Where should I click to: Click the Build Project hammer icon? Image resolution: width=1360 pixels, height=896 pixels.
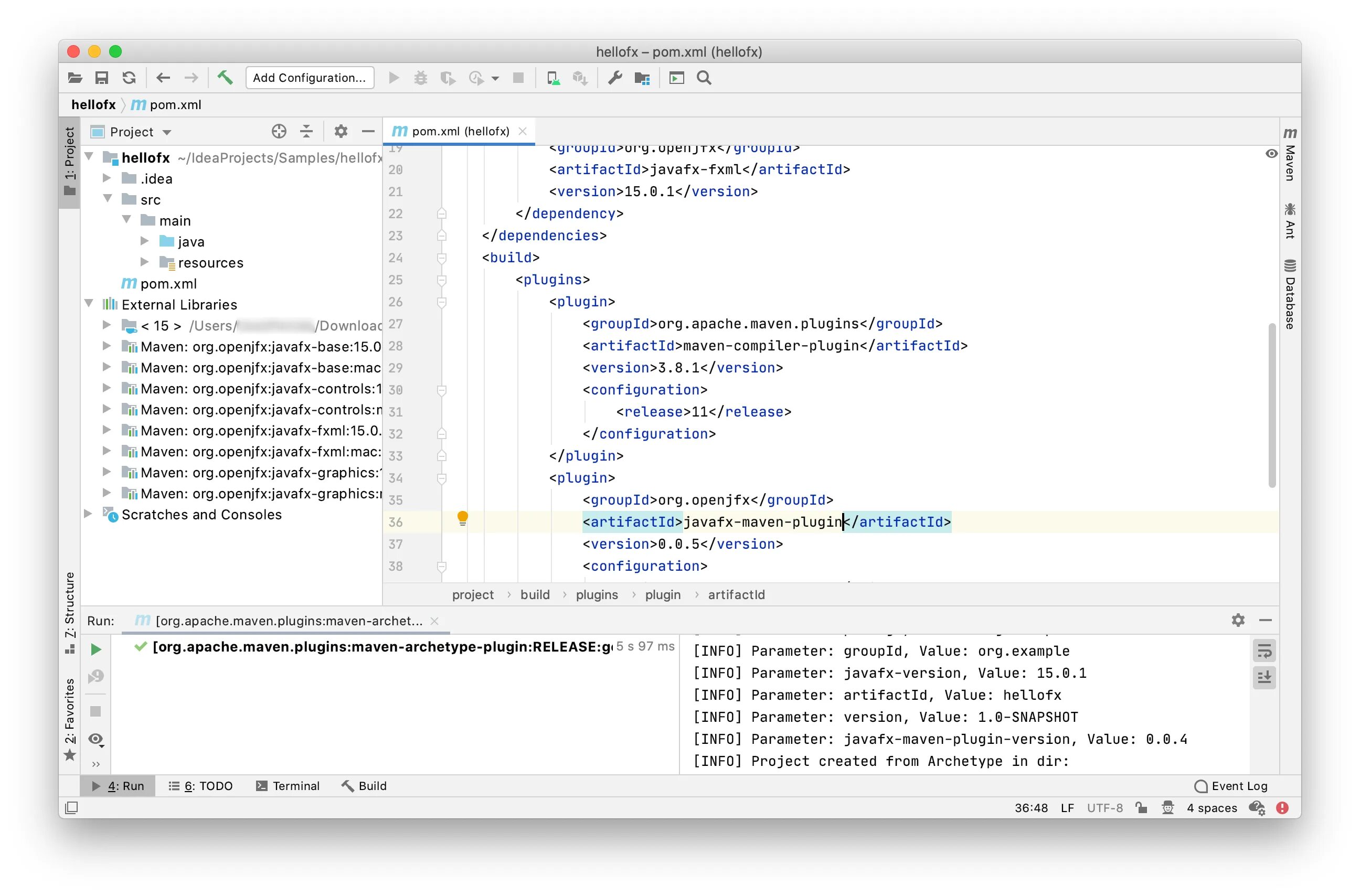click(x=225, y=78)
